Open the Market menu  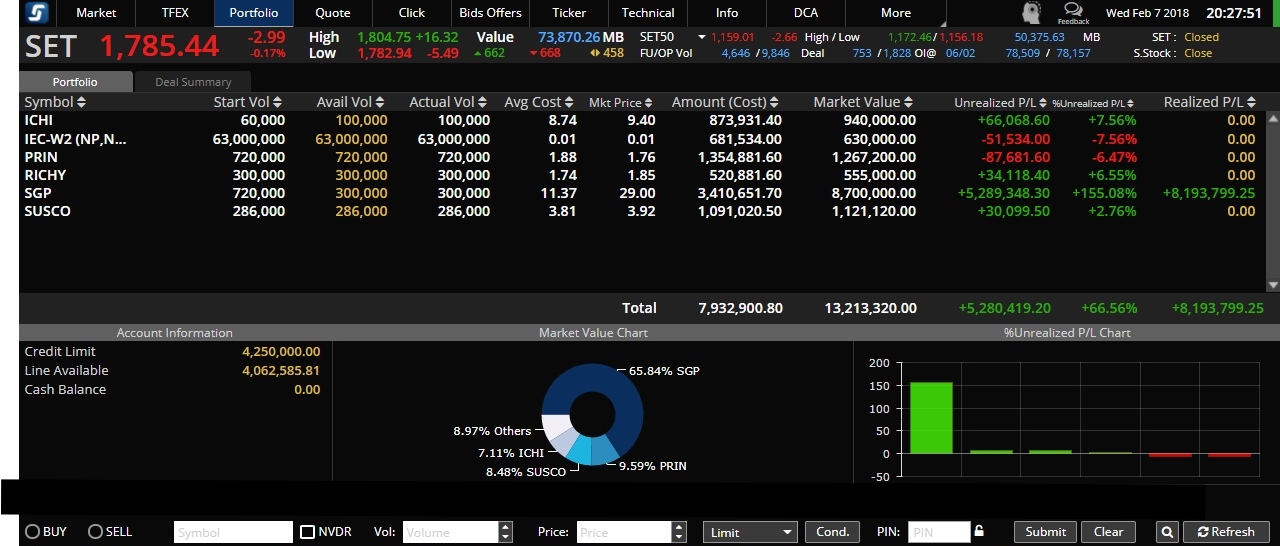point(96,13)
